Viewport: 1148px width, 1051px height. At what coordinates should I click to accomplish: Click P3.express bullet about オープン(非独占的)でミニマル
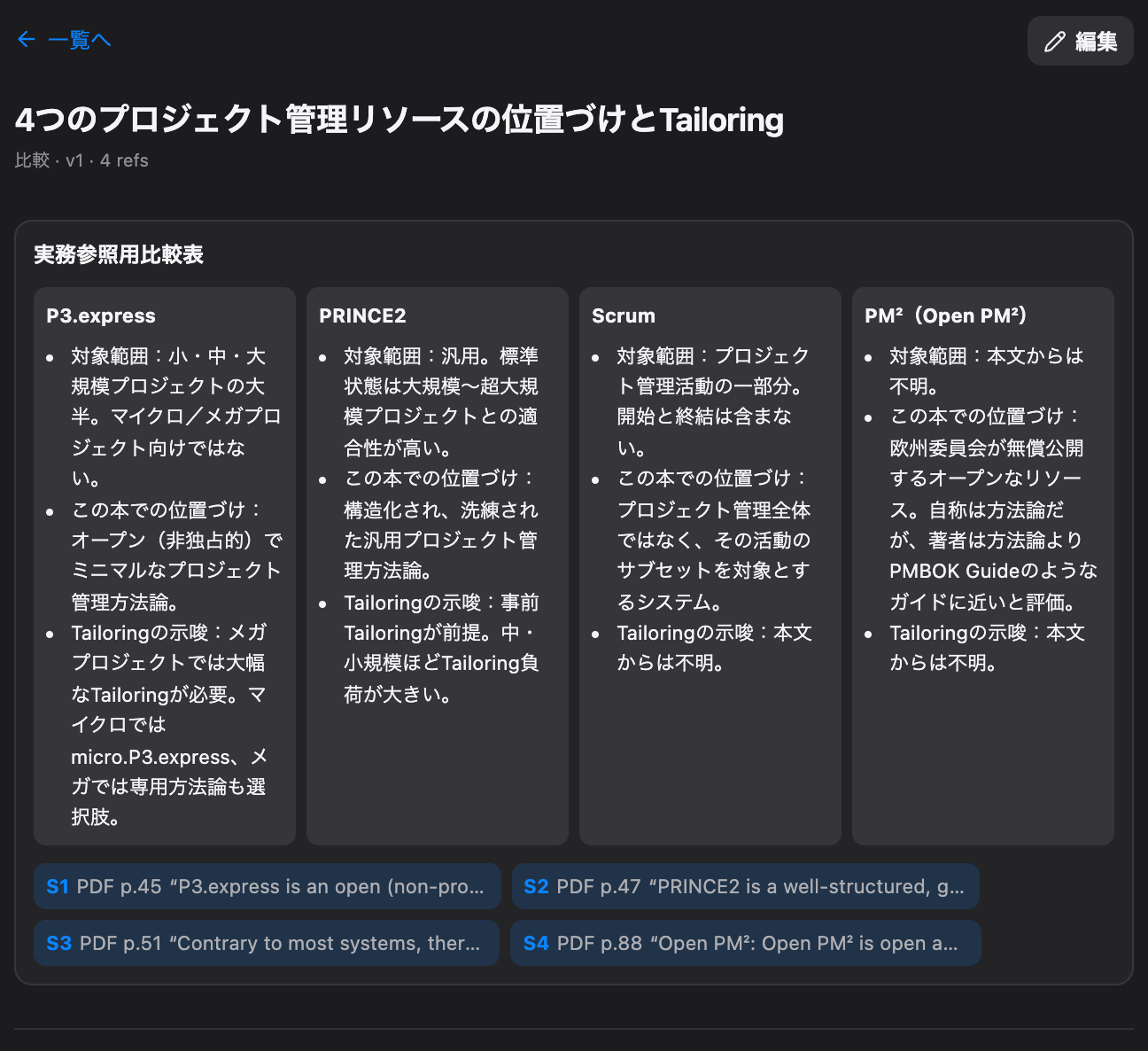[x=175, y=556]
